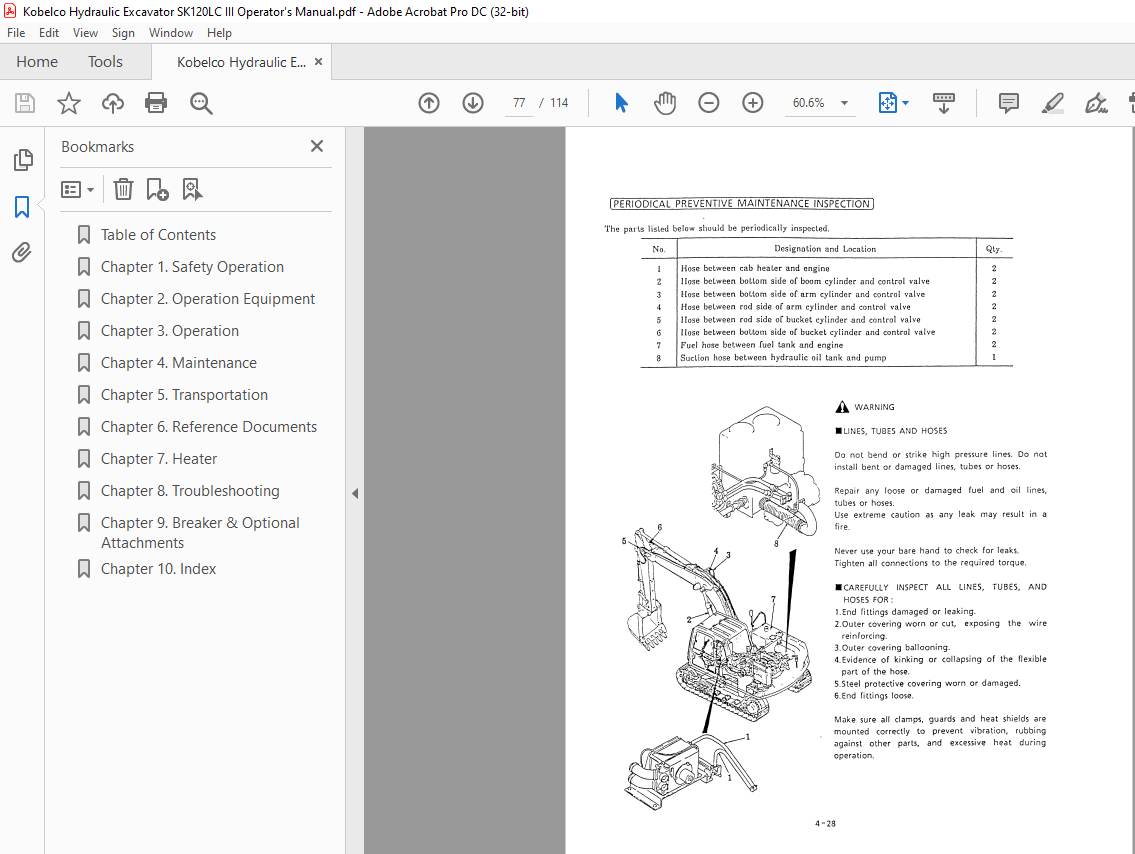Select the Kobelco Hydraulic document tab
The height and width of the screenshot is (854, 1135).
click(241, 62)
